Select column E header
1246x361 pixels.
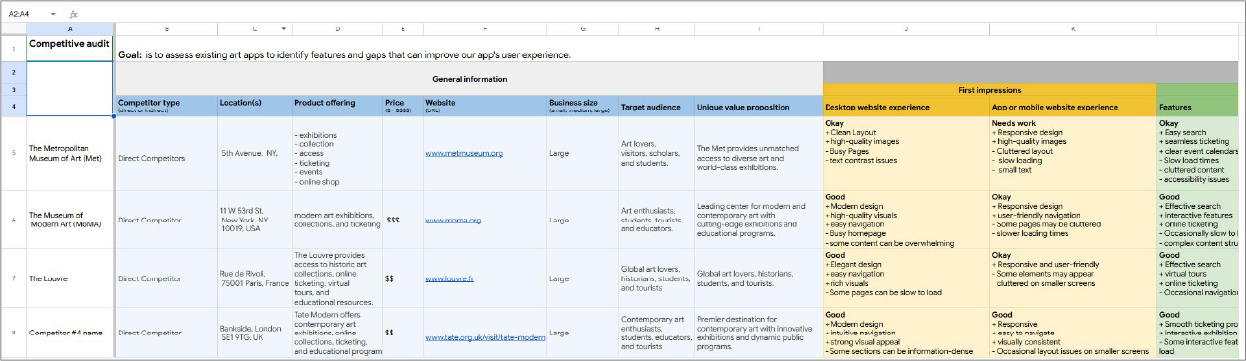[402, 30]
